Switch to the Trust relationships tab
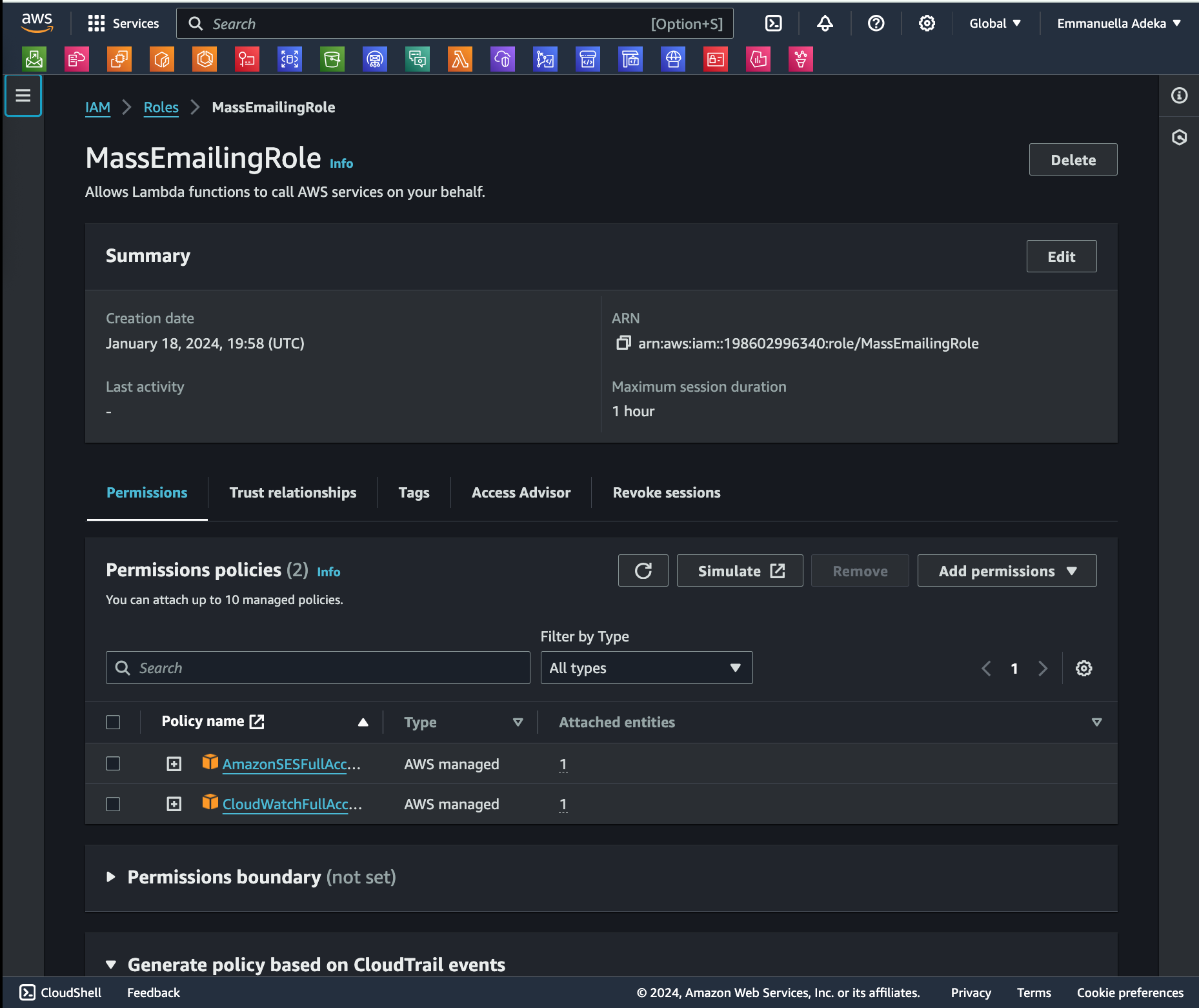Viewport: 1199px width, 1008px height. (x=293, y=492)
